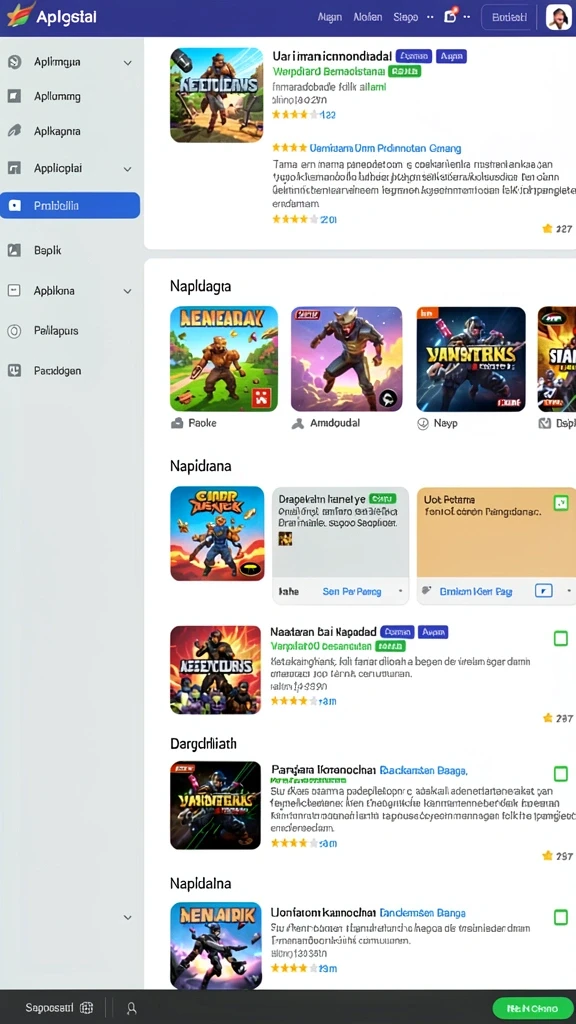Image resolution: width=576 pixels, height=1024 pixels.
Task: Open the Emlam Ken Pag link
Action: [x=475, y=591]
